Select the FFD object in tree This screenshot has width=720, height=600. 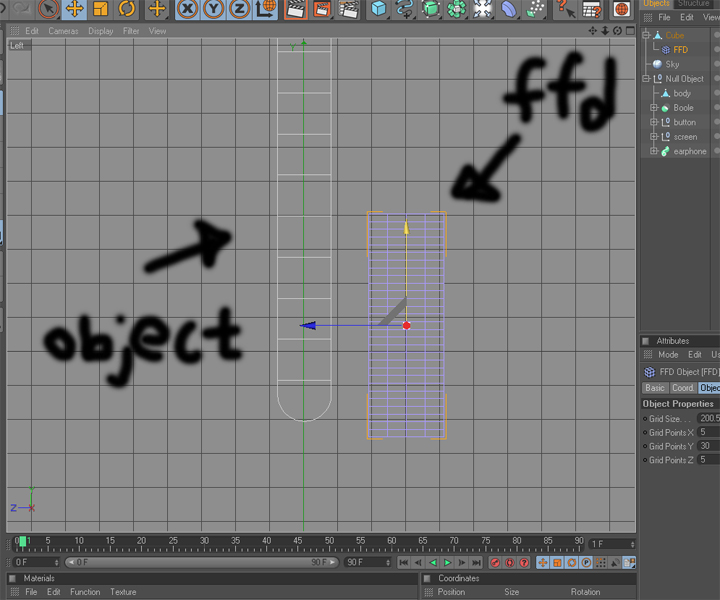(680, 50)
